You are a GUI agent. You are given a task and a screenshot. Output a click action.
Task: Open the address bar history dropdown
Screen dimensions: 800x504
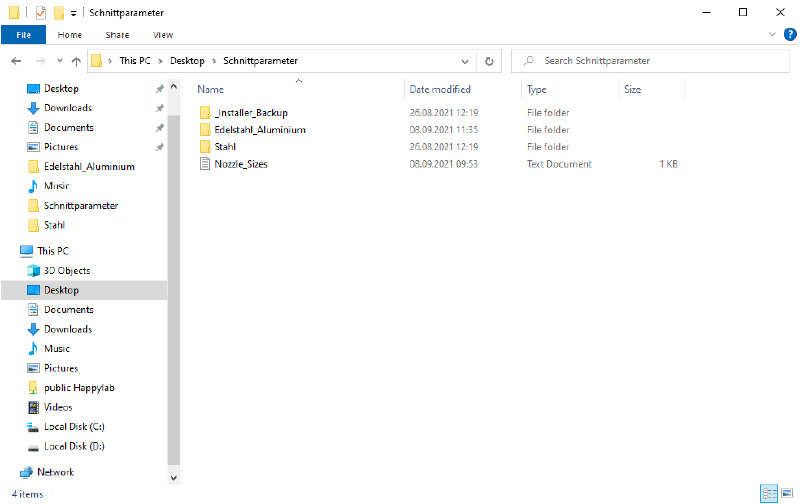[465, 61]
